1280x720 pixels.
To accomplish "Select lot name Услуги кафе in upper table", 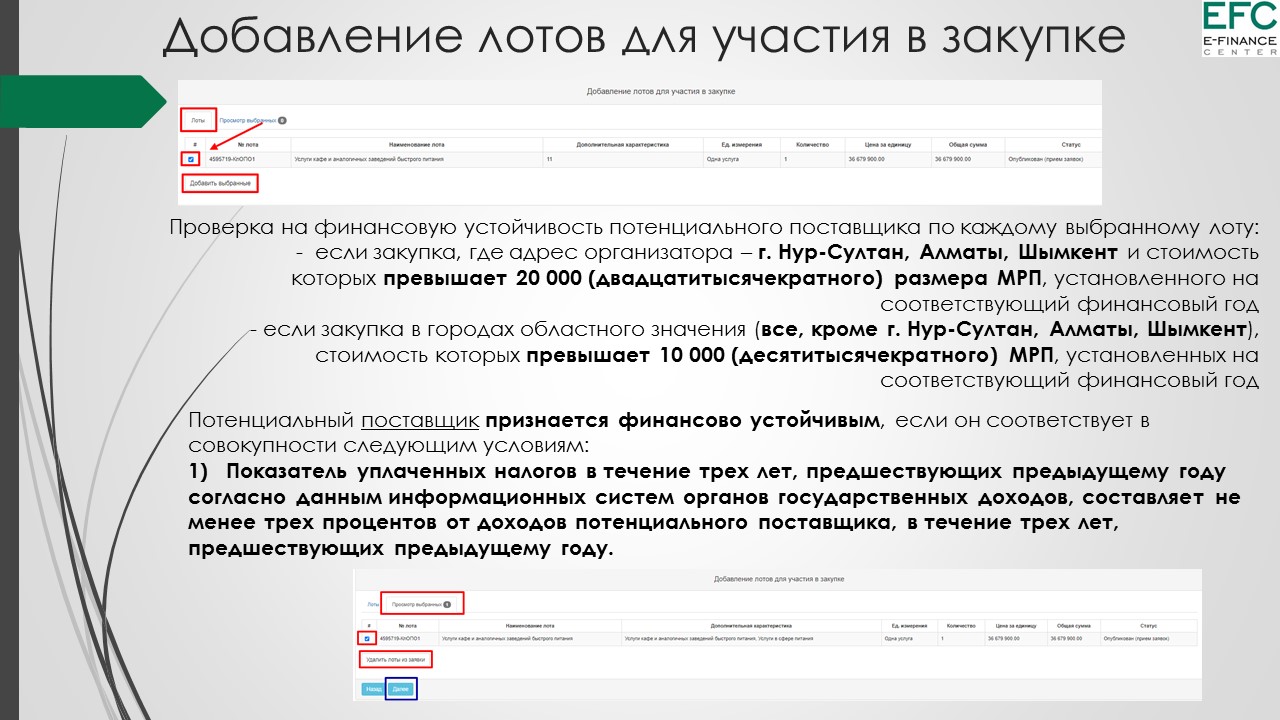I will [369, 159].
